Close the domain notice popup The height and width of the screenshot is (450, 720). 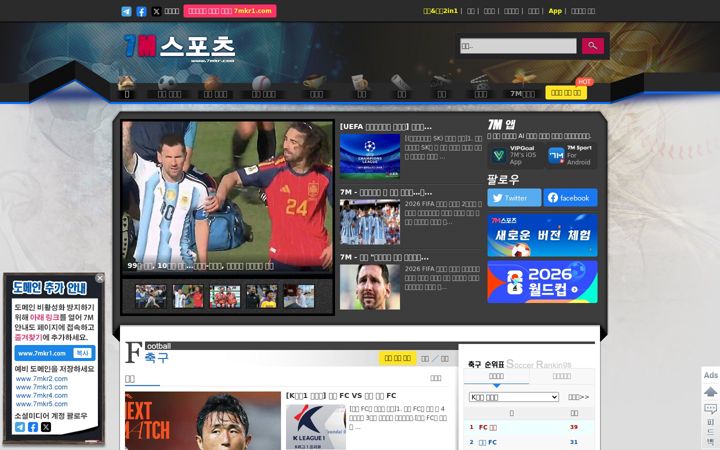click(100, 278)
